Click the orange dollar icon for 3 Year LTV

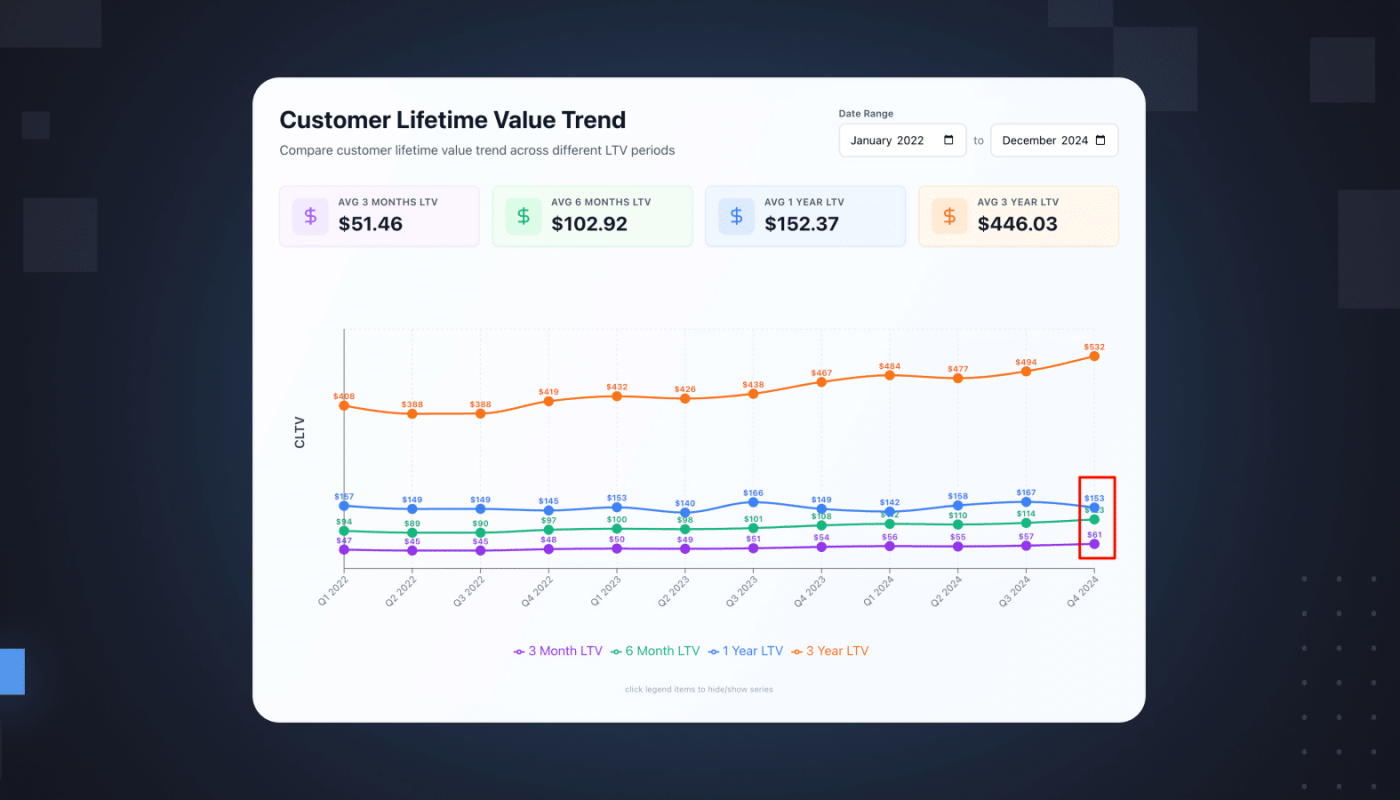949,216
